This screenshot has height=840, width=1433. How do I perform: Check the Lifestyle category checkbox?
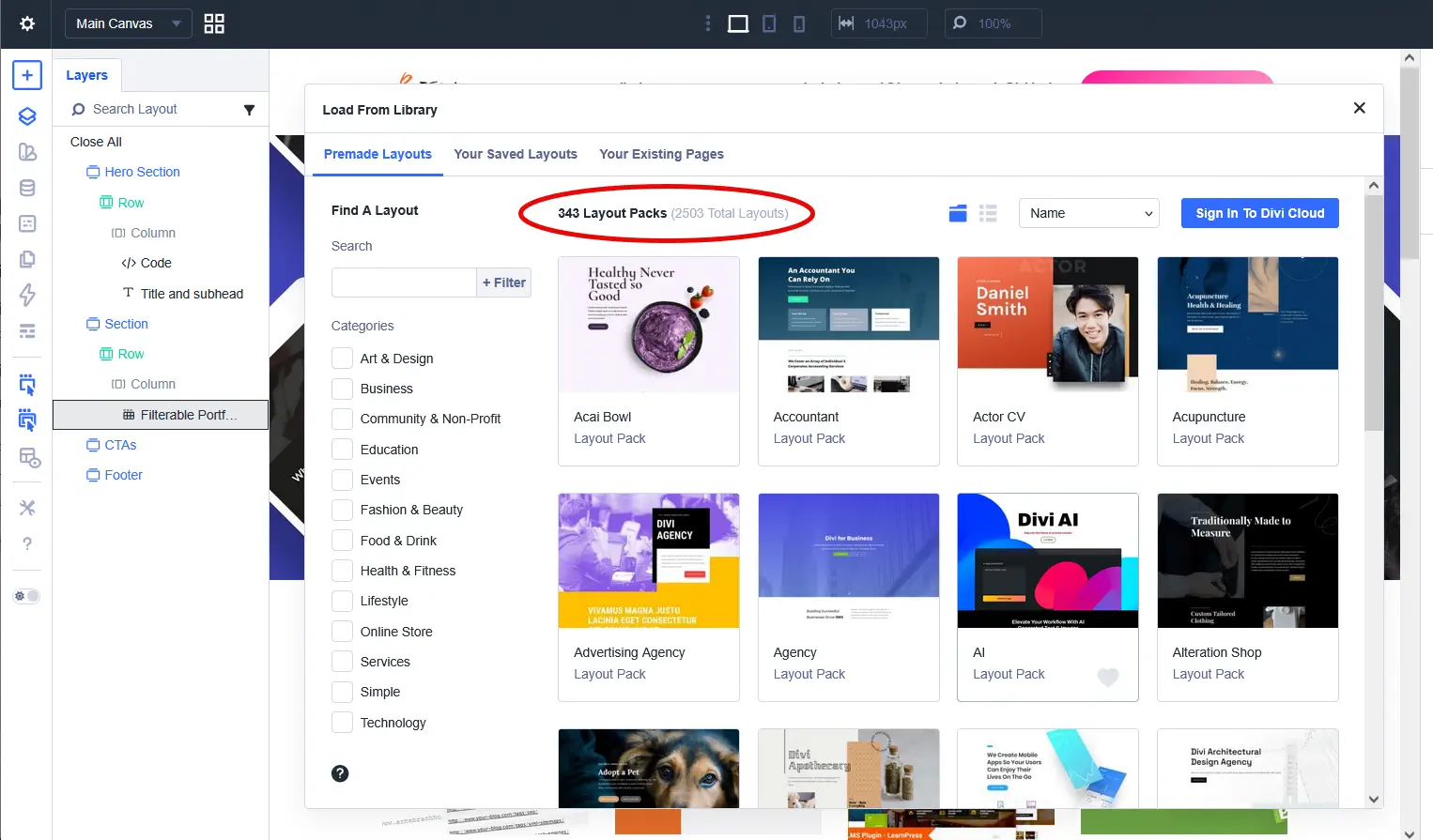click(342, 601)
